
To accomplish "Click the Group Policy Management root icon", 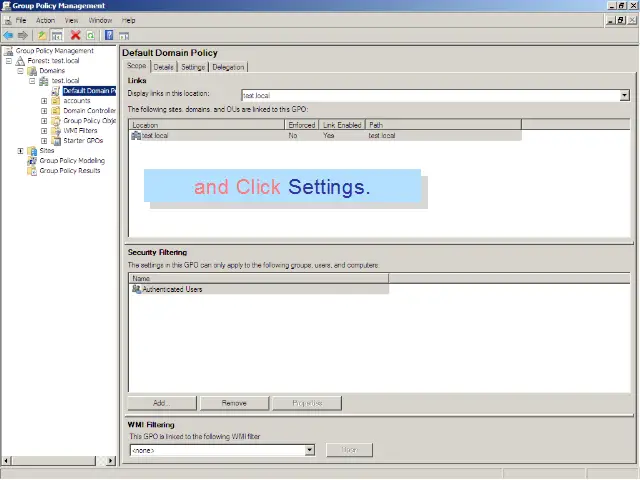I will coord(9,51).
